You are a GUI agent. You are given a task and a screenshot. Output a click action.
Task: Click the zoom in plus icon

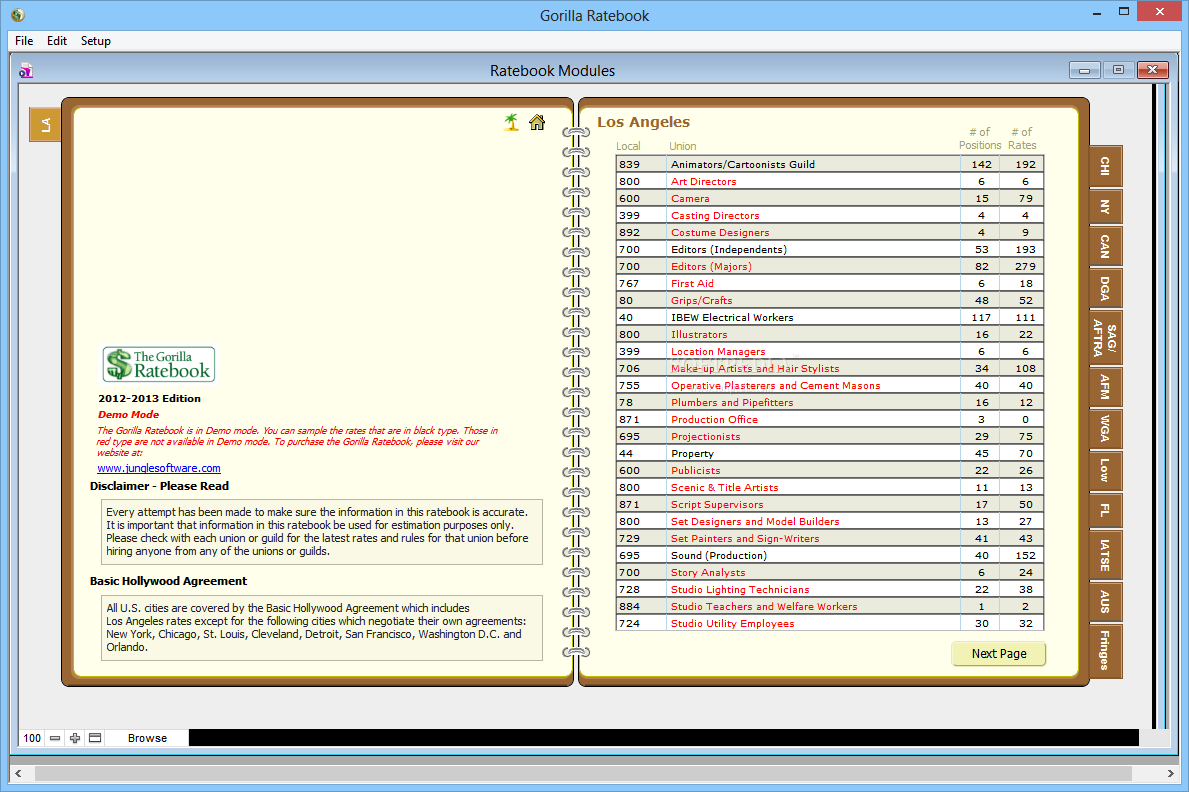click(75, 737)
